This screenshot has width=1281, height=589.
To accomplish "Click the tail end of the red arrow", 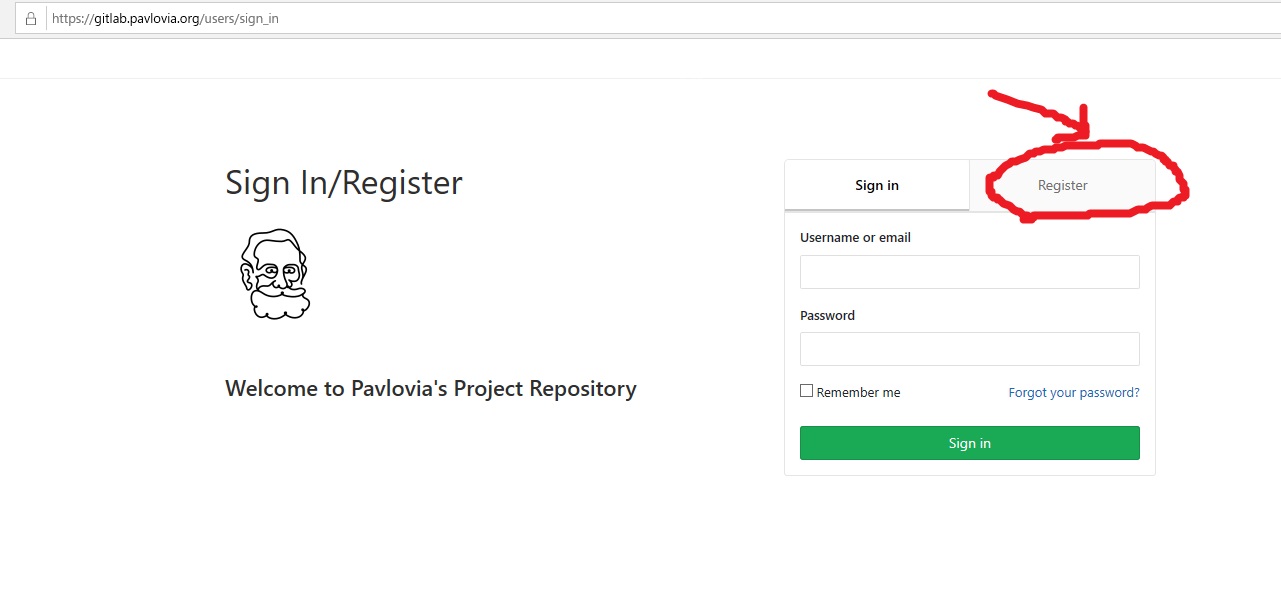I will pos(993,95).
